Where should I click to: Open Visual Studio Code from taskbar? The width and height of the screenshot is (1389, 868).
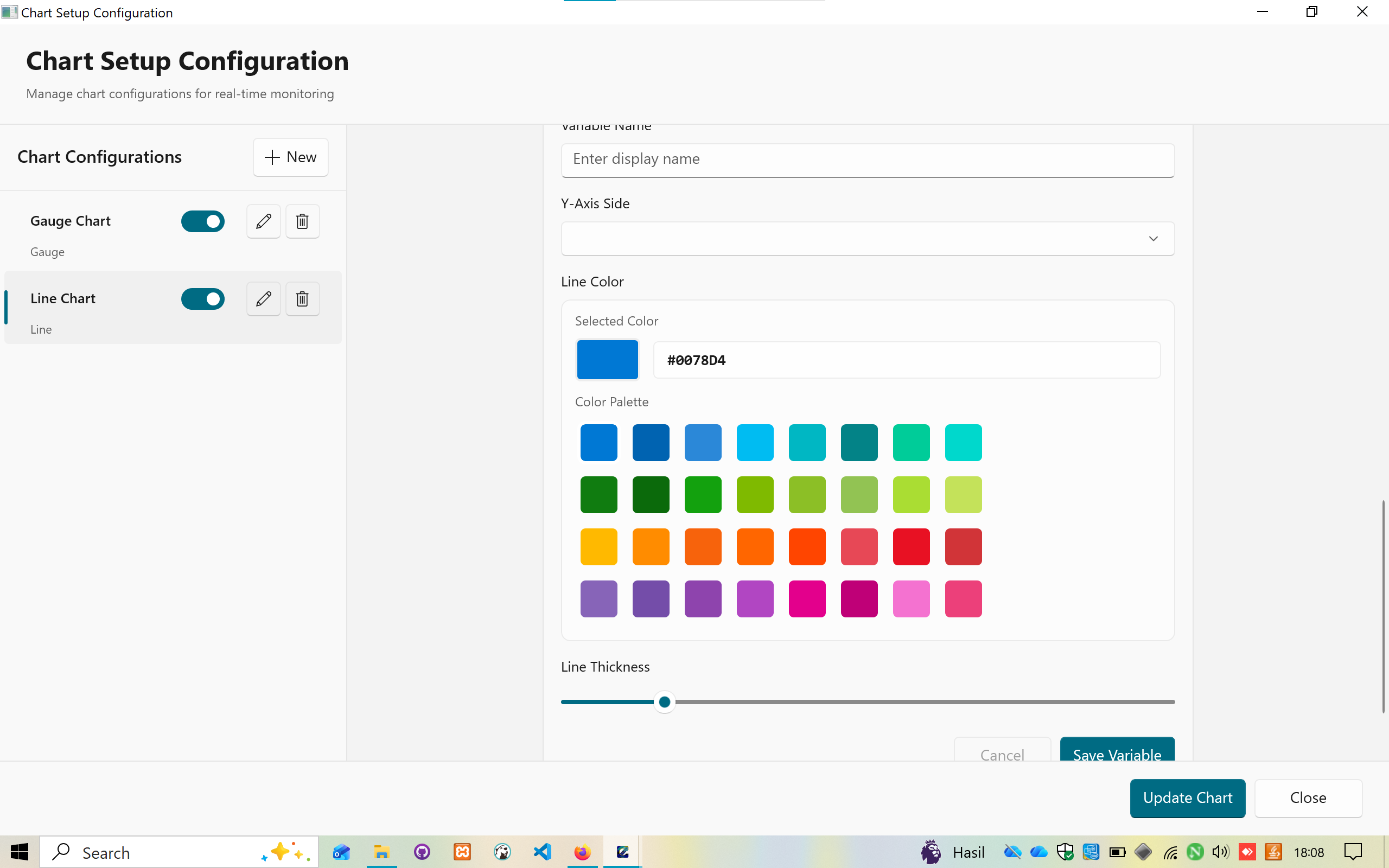click(x=542, y=852)
